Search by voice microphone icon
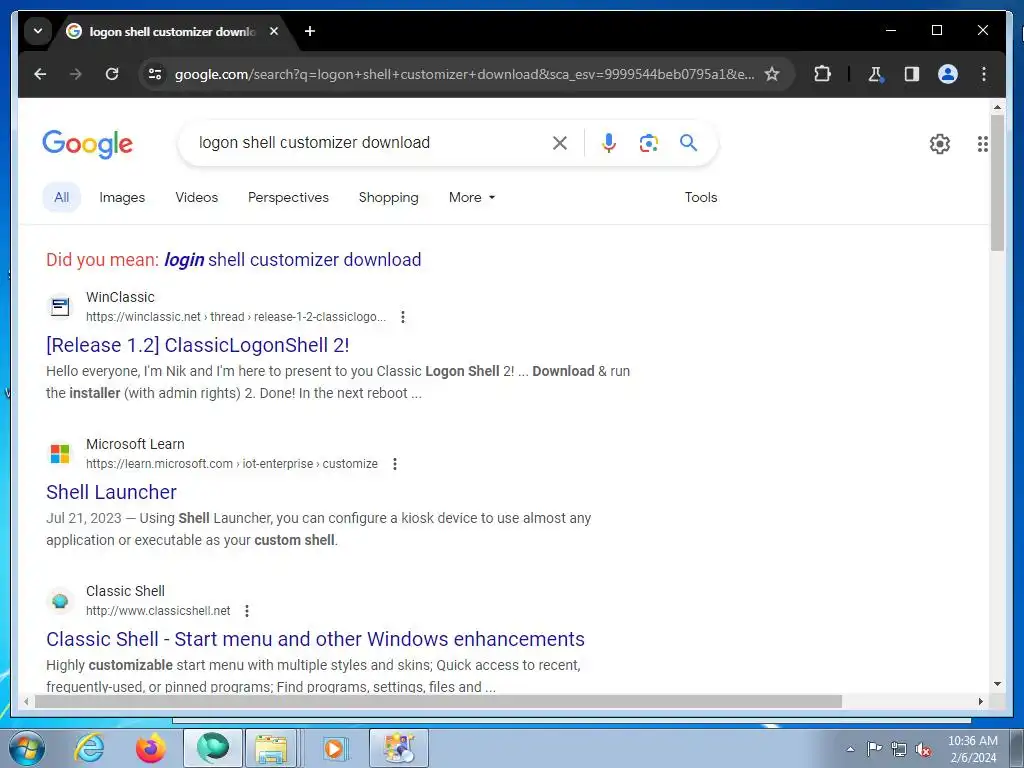 609,143
